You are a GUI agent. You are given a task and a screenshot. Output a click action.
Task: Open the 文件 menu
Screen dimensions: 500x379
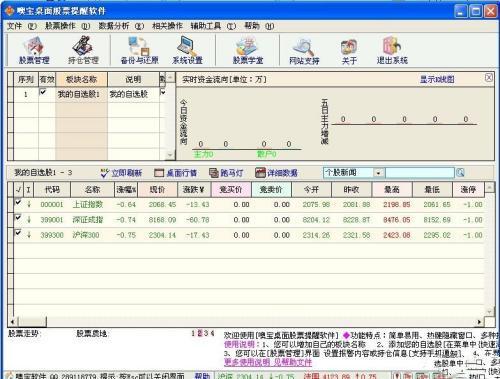click(x=22, y=26)
